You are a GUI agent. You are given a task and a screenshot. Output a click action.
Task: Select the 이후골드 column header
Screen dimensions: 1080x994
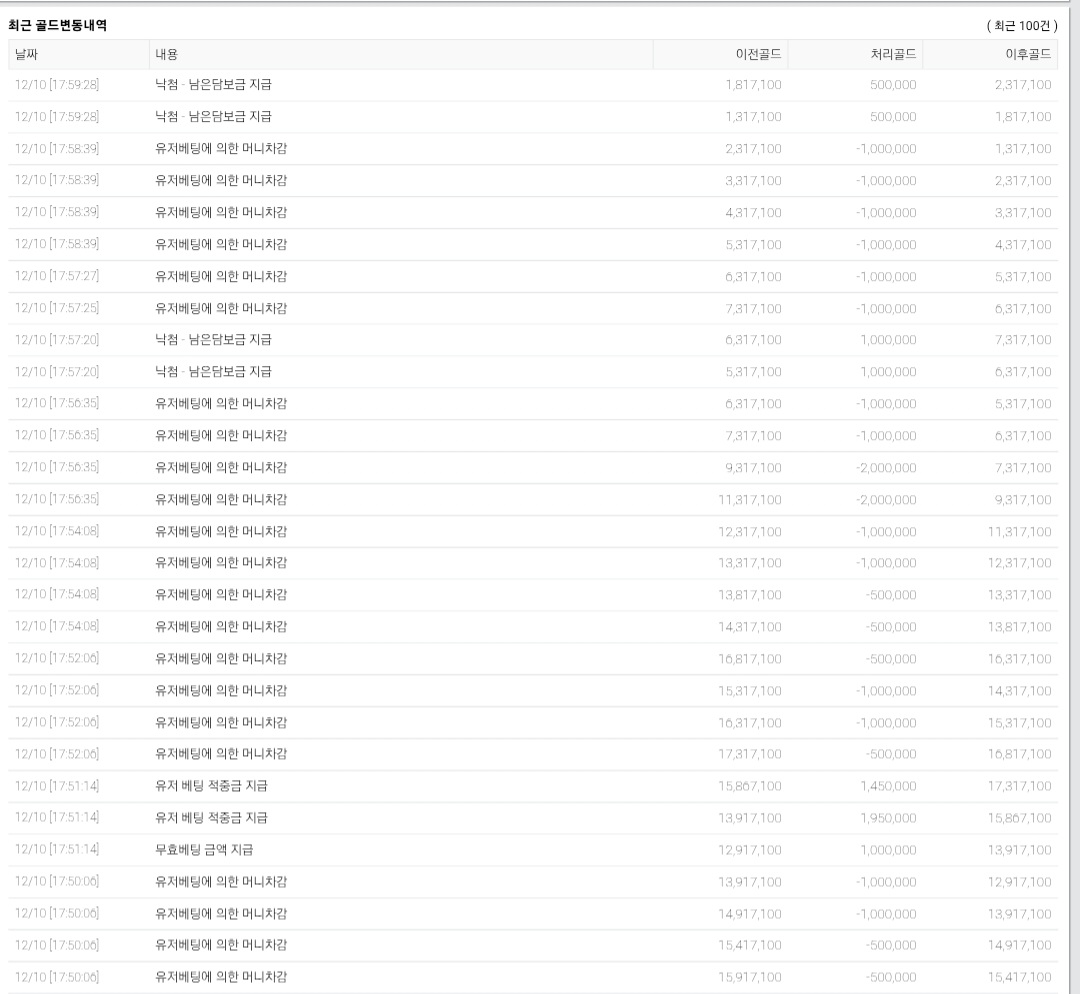1027,54
